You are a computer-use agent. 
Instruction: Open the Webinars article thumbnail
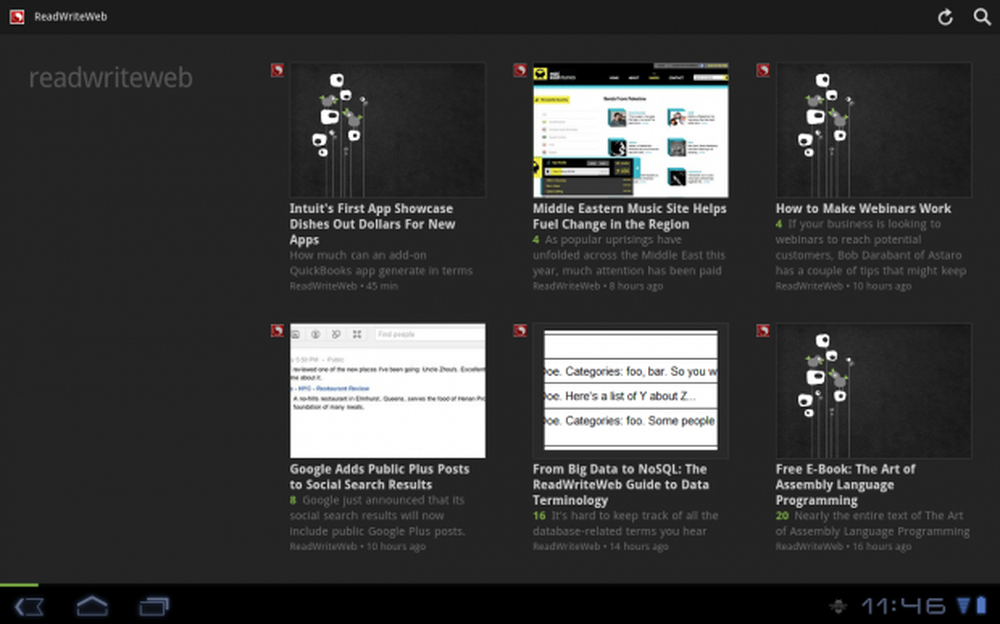tap(874, 130)
